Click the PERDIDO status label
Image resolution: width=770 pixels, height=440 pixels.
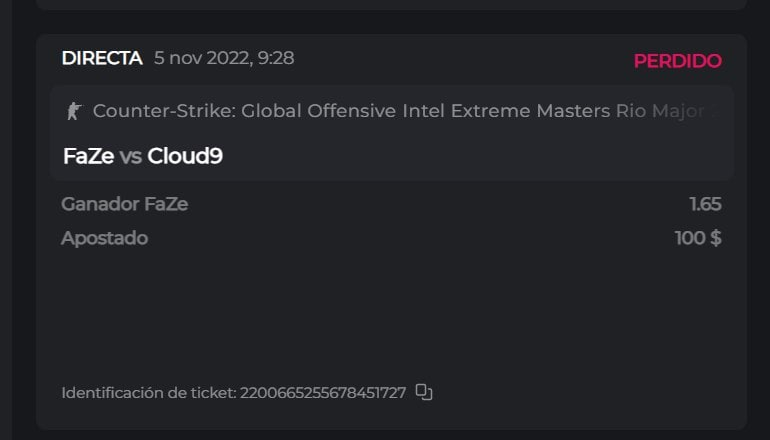pyautogui.click(x=677, y=61)
